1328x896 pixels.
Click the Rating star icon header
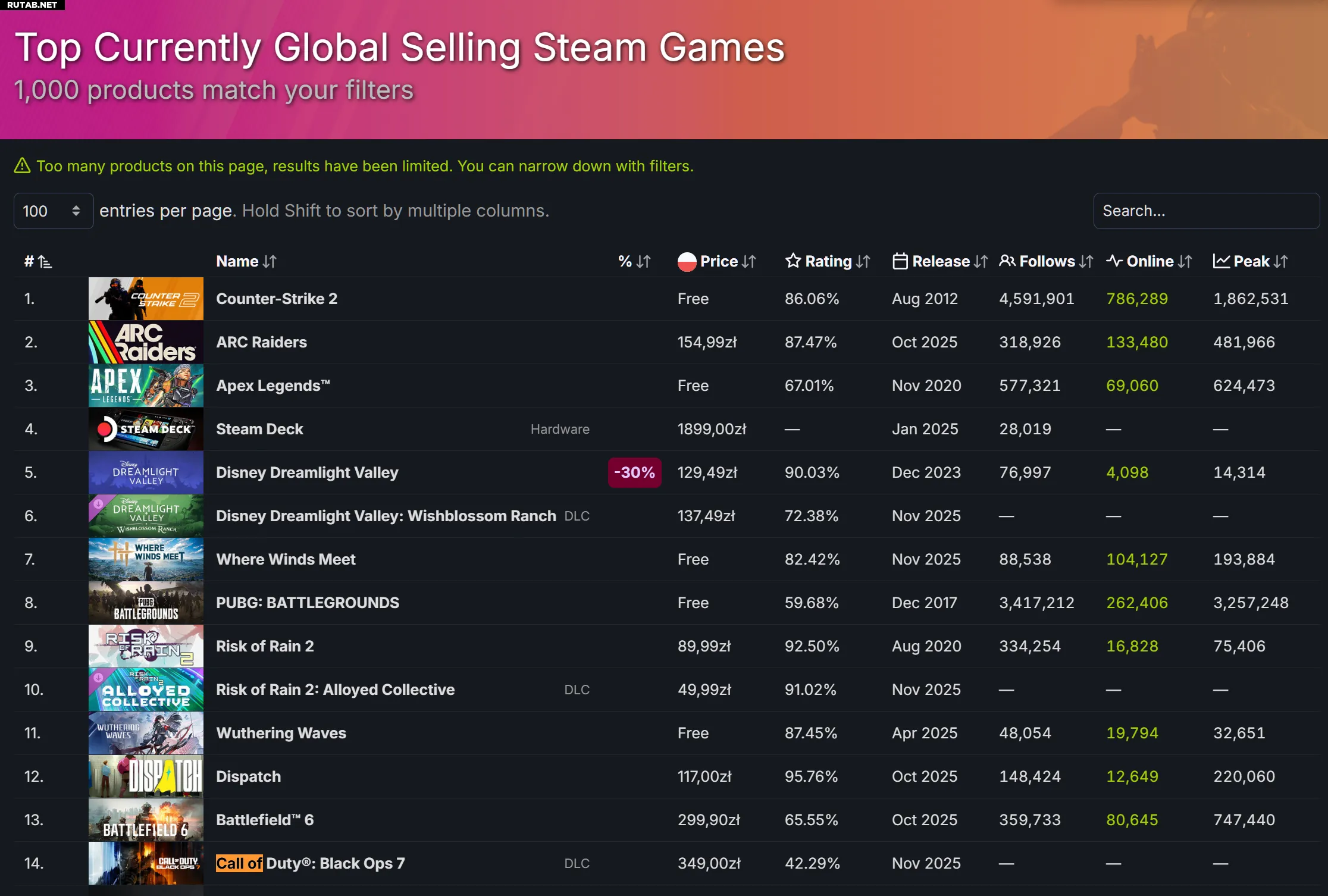coord(793,261)
